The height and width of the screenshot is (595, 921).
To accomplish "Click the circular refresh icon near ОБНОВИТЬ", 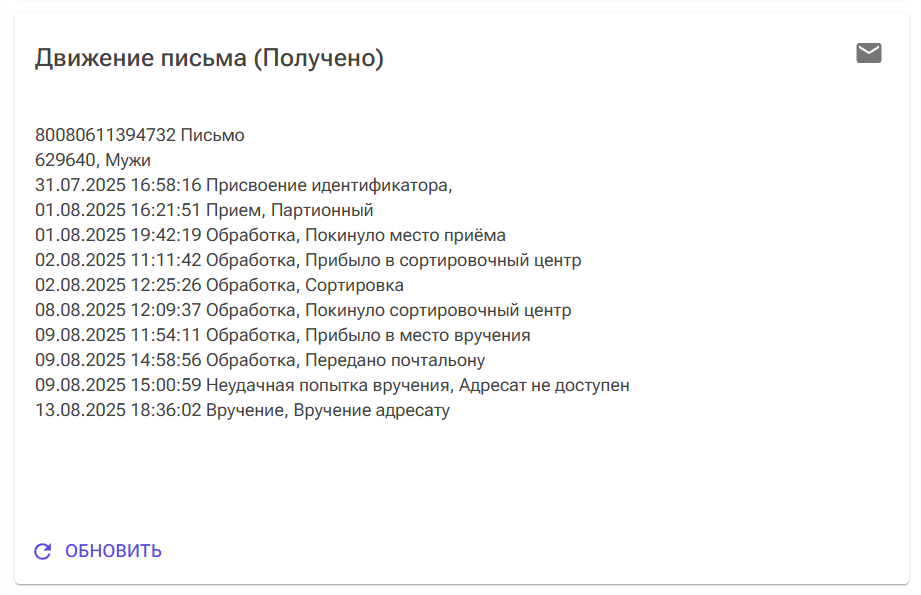I will [41, 549].
